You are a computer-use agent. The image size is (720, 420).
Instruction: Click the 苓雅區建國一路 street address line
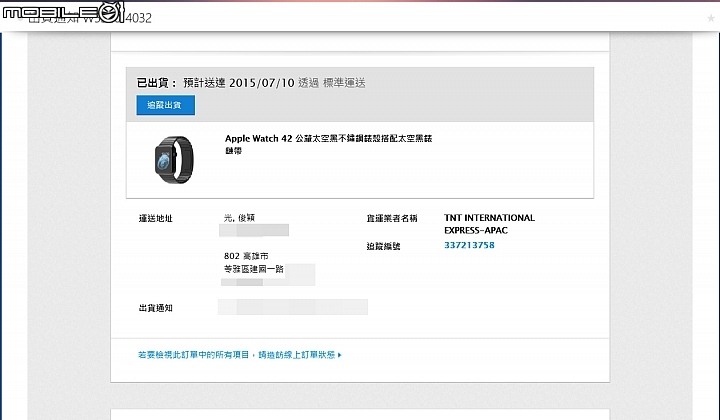pos(253,269)
